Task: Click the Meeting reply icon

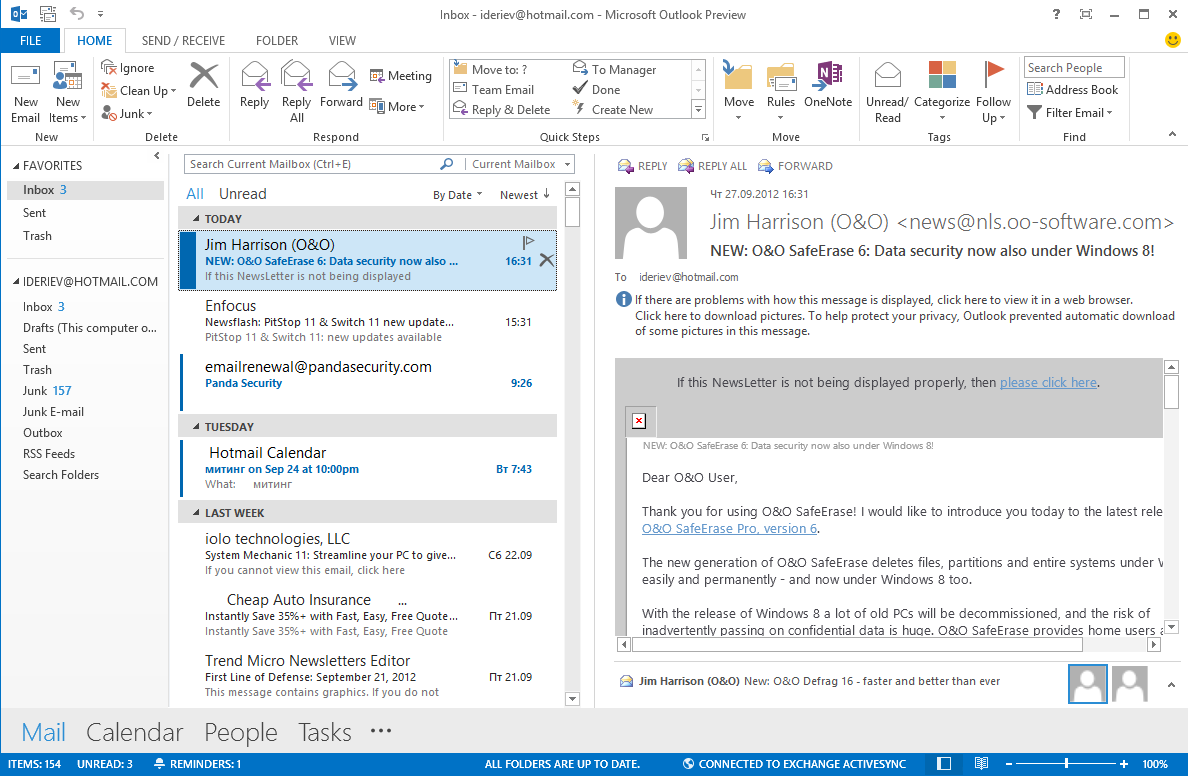Action: [377, 76]
